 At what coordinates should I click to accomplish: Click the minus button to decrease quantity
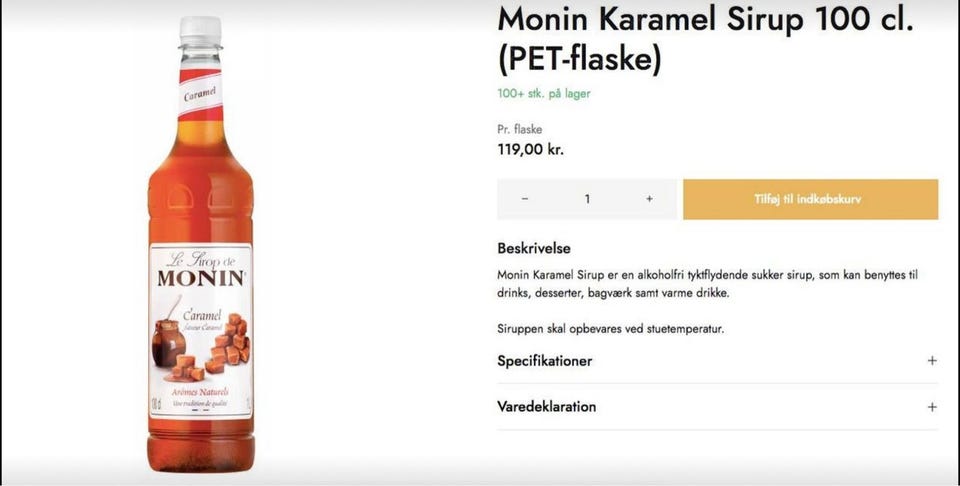[x=525, y=199]
